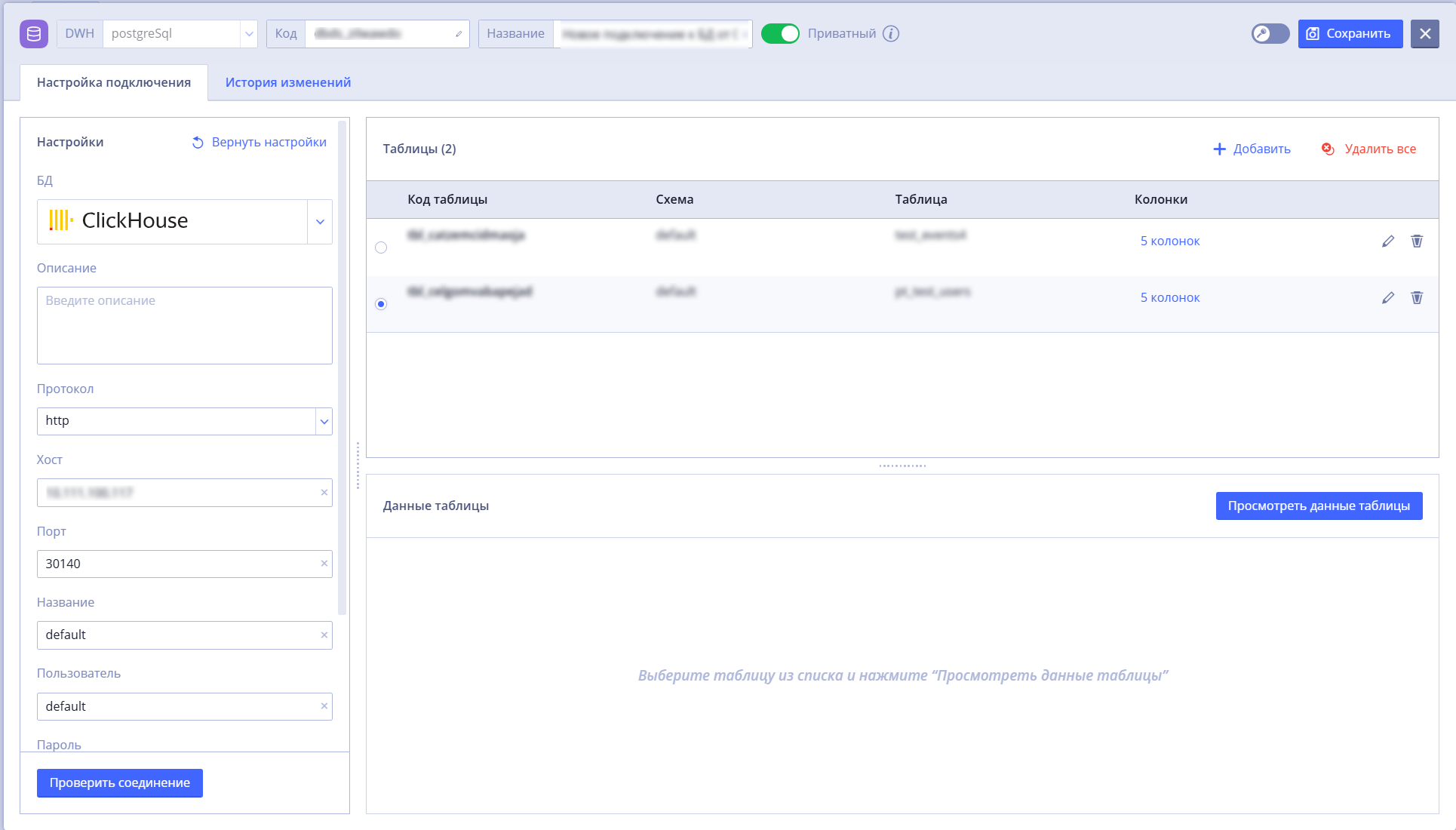Screen dimensions: 1456x830
Task: Toggle the key switch near Сохранить
Action: [1270, 34]
